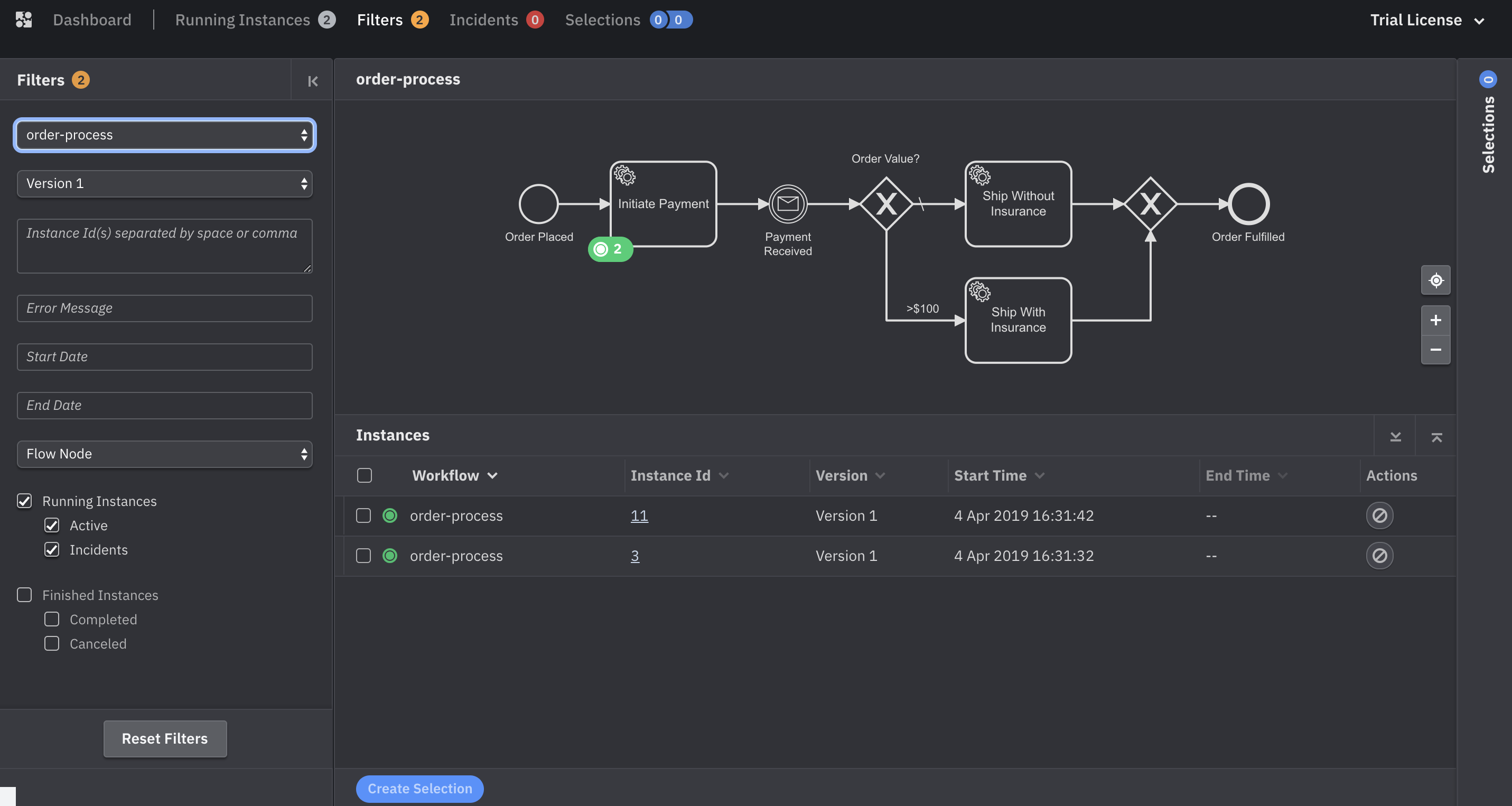Select the Ship Without Insurance task
Image resolution: width=1512 pixels, height=806 pixels.
[1018, 203]
